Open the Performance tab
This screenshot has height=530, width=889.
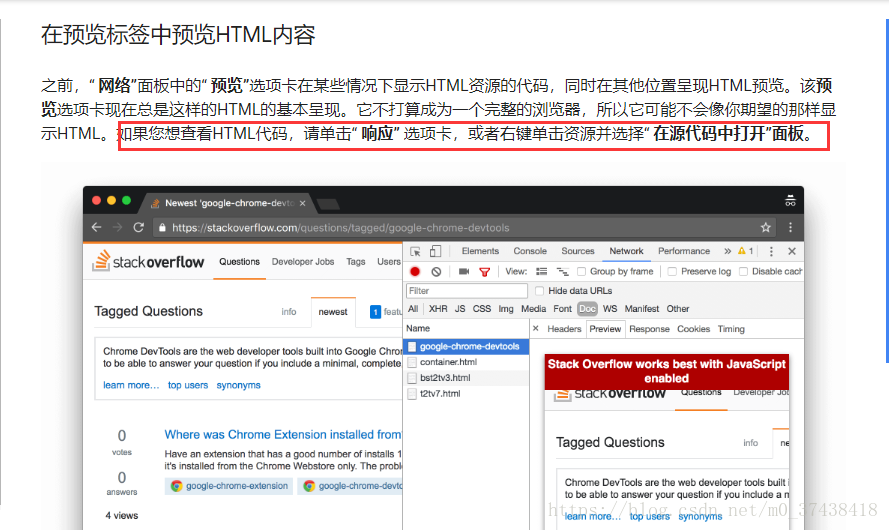pos(684,251)
